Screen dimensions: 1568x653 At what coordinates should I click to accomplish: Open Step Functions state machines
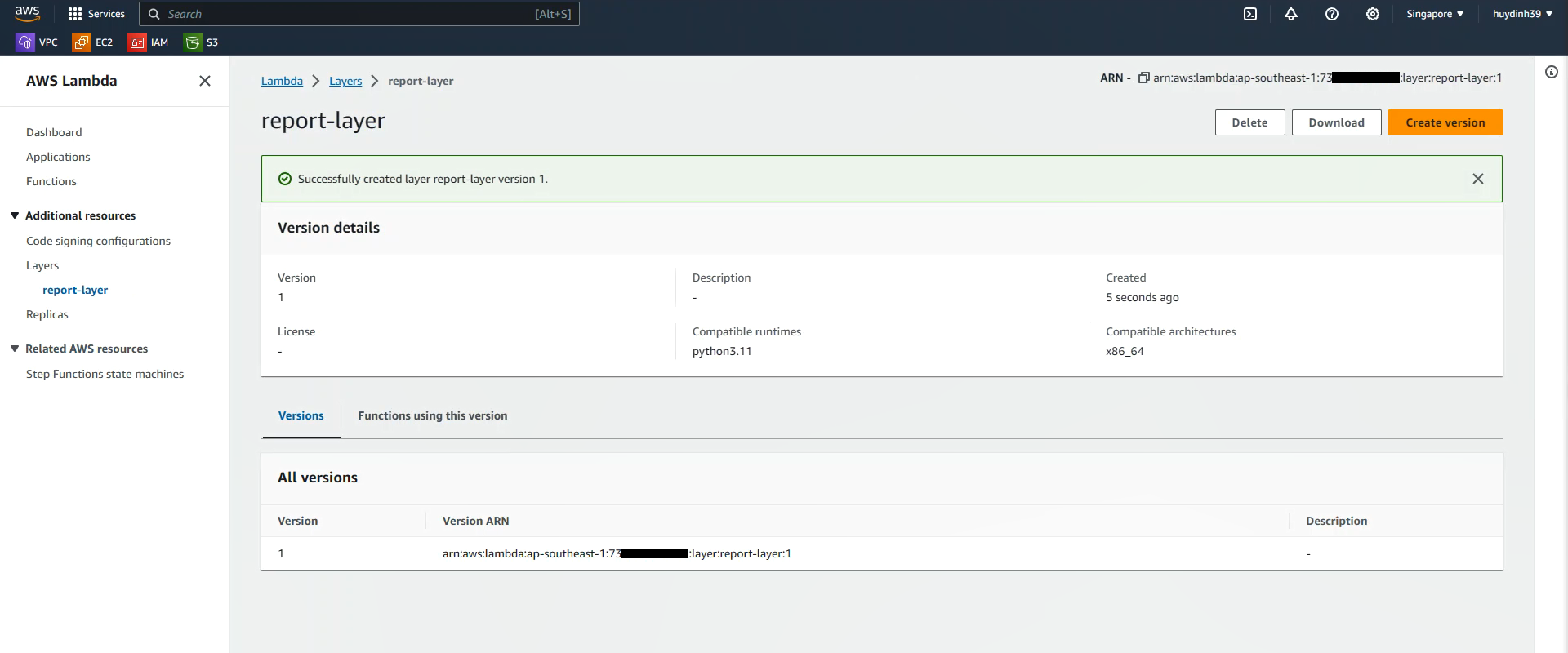pyautogui.click(x=105, y=374)
